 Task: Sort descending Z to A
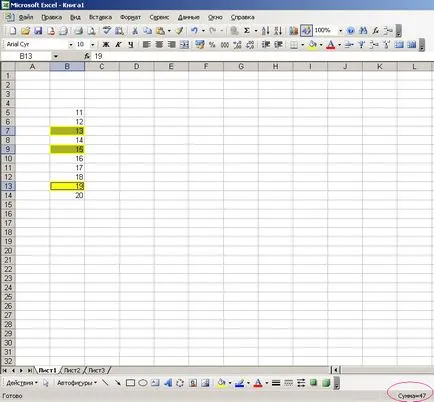pyautogui.click(x=278, y=31)
